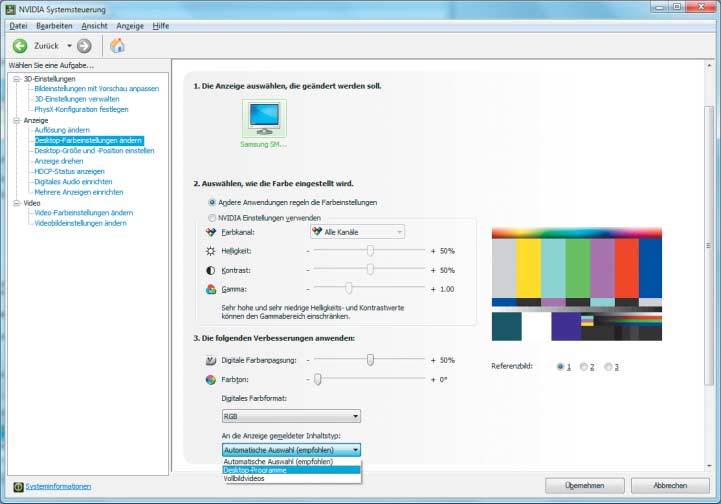Open '3D-Einstellungen verwalten' in the tree

click(77, 99)
